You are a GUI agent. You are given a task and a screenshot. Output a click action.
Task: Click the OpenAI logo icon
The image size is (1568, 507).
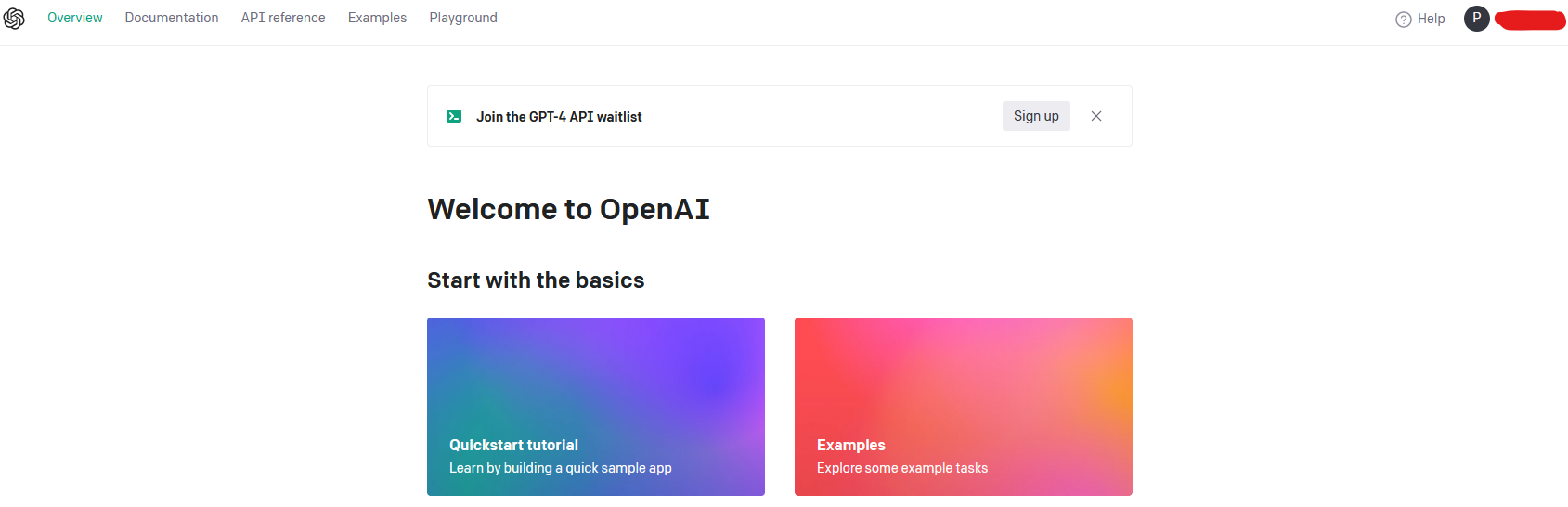tap(14, 19)
